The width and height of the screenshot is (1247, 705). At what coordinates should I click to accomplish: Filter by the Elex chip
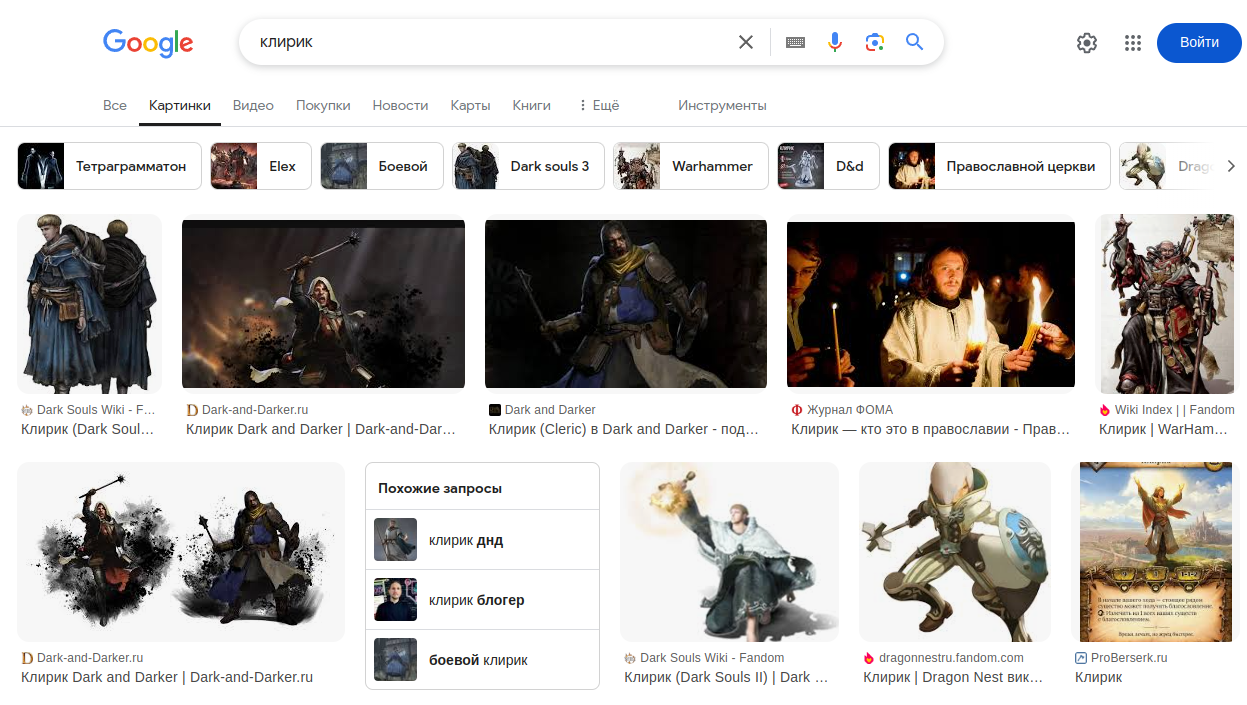coord(261,166)
